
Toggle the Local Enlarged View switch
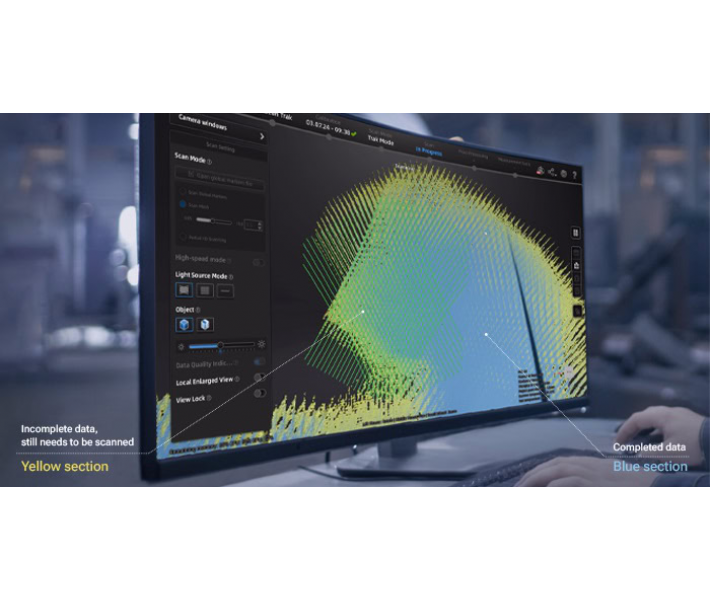(259, 377)
